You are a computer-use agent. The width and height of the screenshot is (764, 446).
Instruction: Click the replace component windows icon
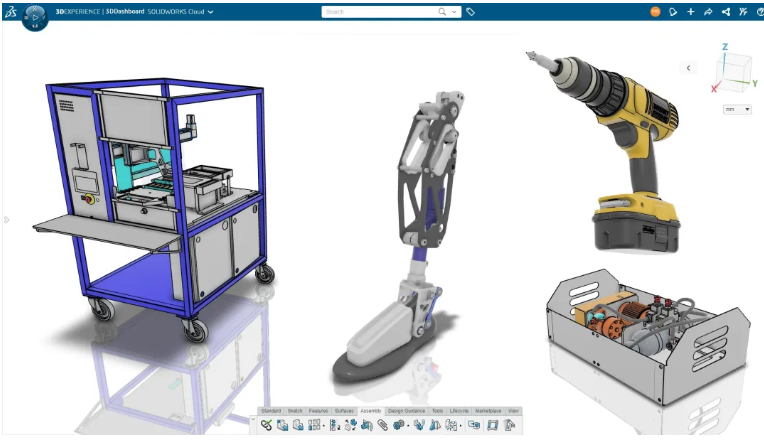(474, 424)
